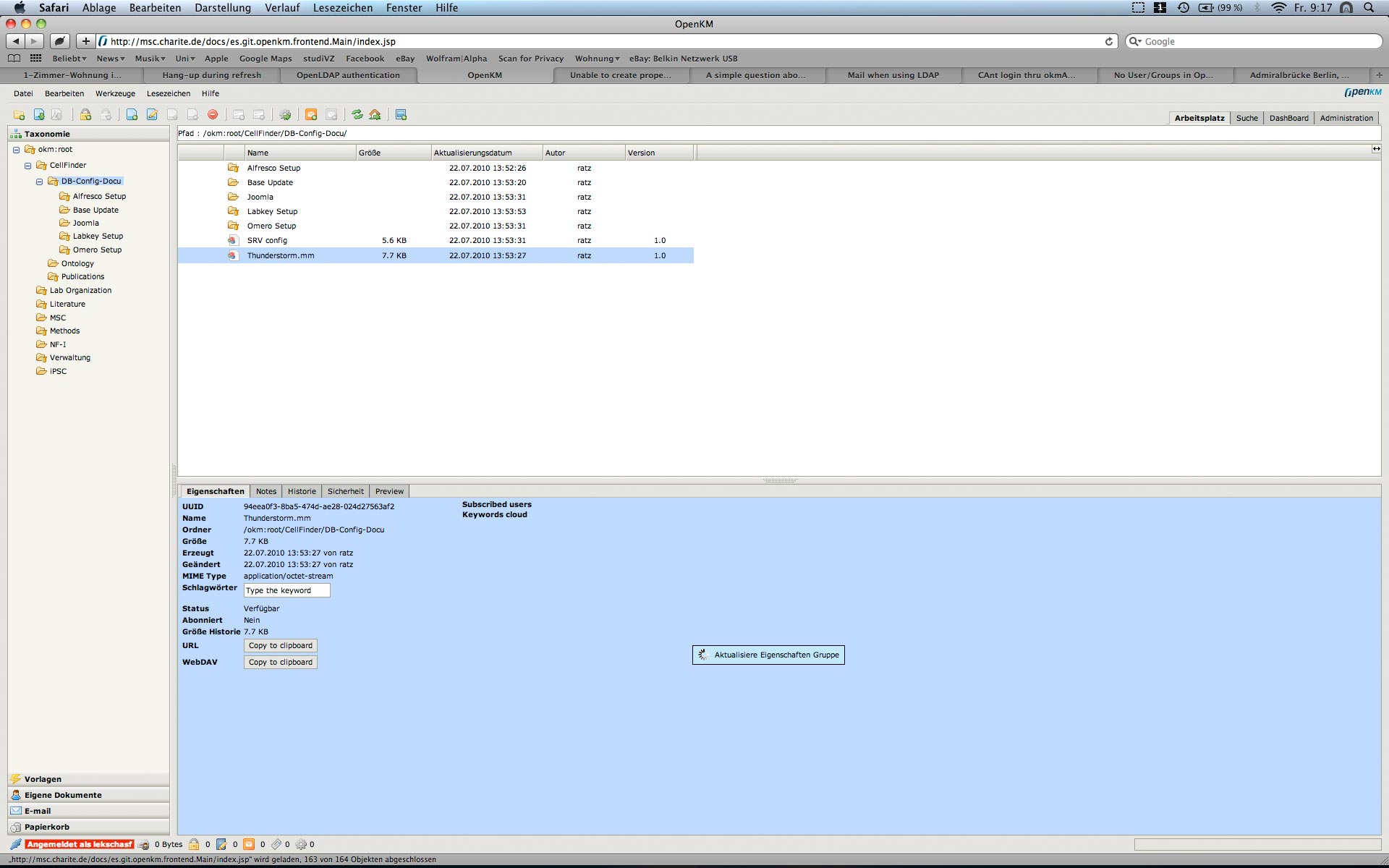This screenshot has width=1389, height=868.
Task: Click the edit document pencil icon
Action: [x=152, y=115]
